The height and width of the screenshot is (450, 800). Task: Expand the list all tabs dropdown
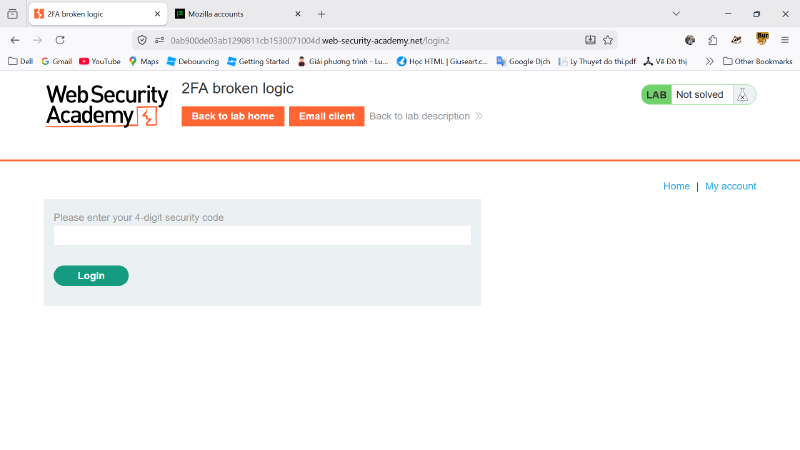(676, 14)
